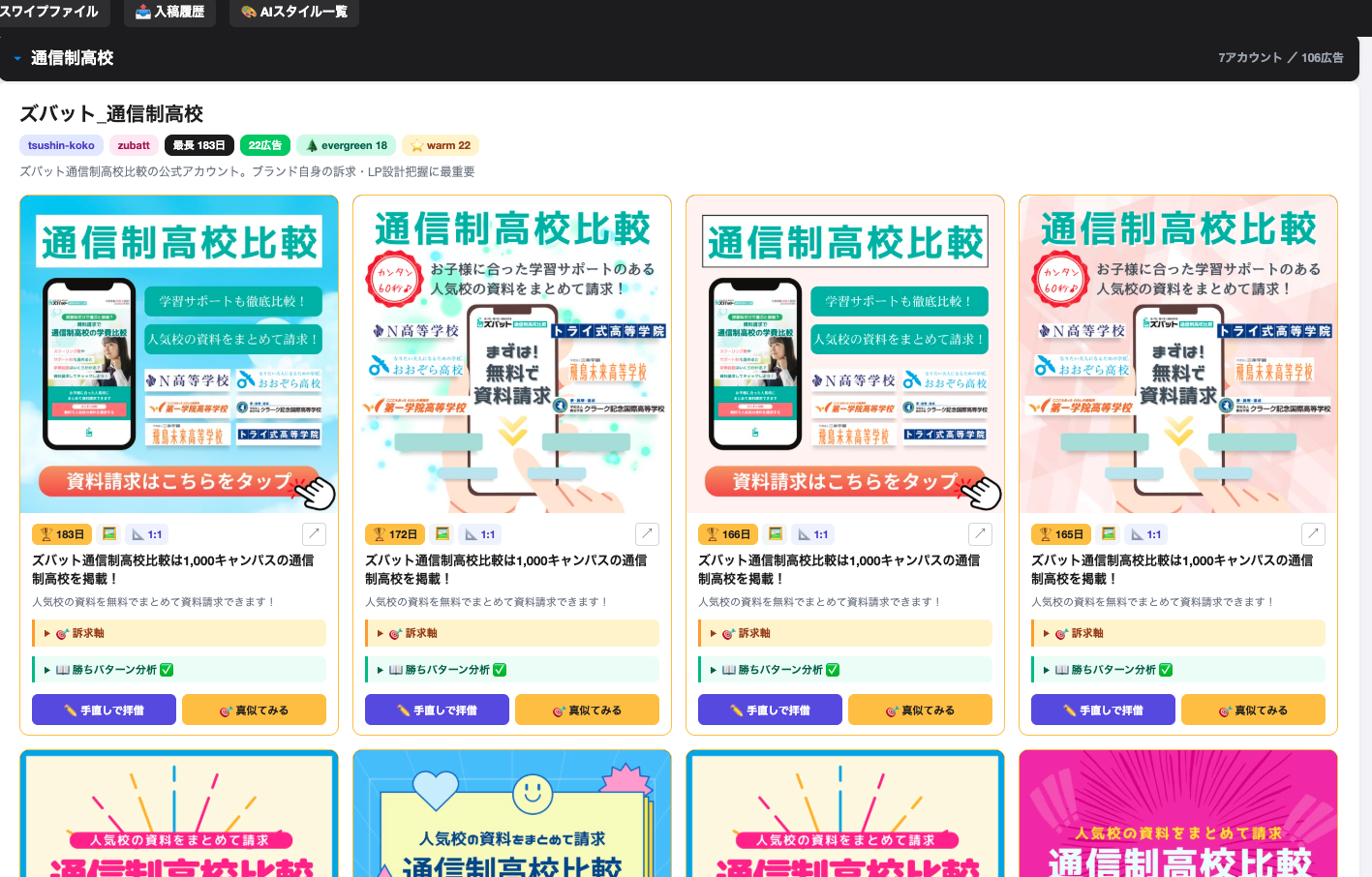Open the 183日 ad creative thumbnail
Screen dimensions: 1372x877
tap(179, 354)
